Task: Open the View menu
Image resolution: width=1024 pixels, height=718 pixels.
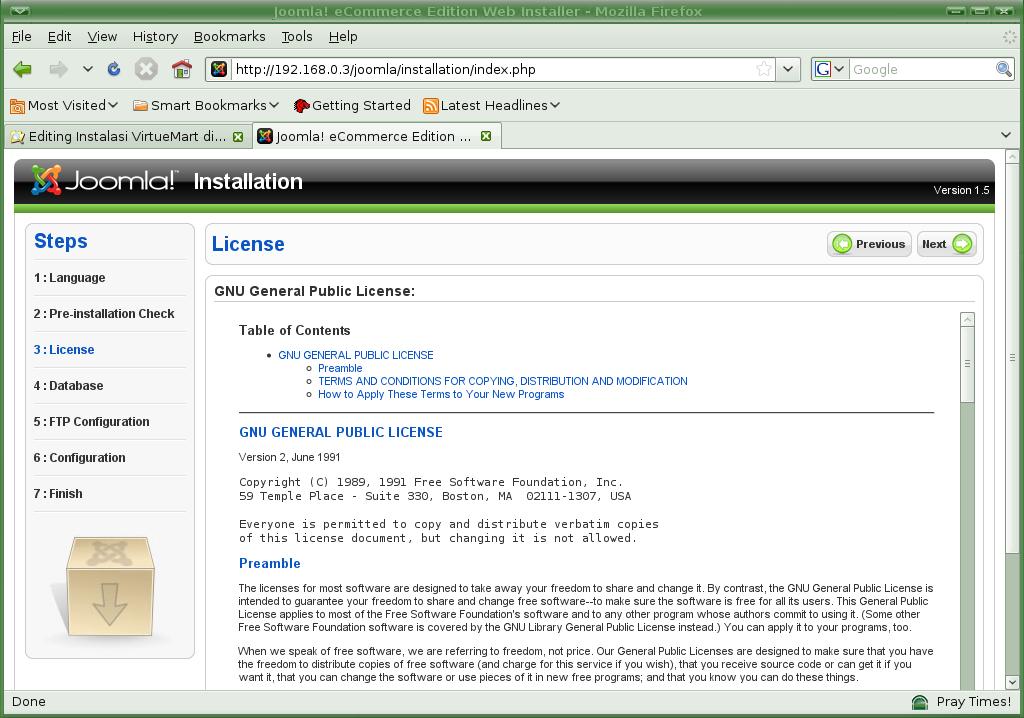Action: 102,37
